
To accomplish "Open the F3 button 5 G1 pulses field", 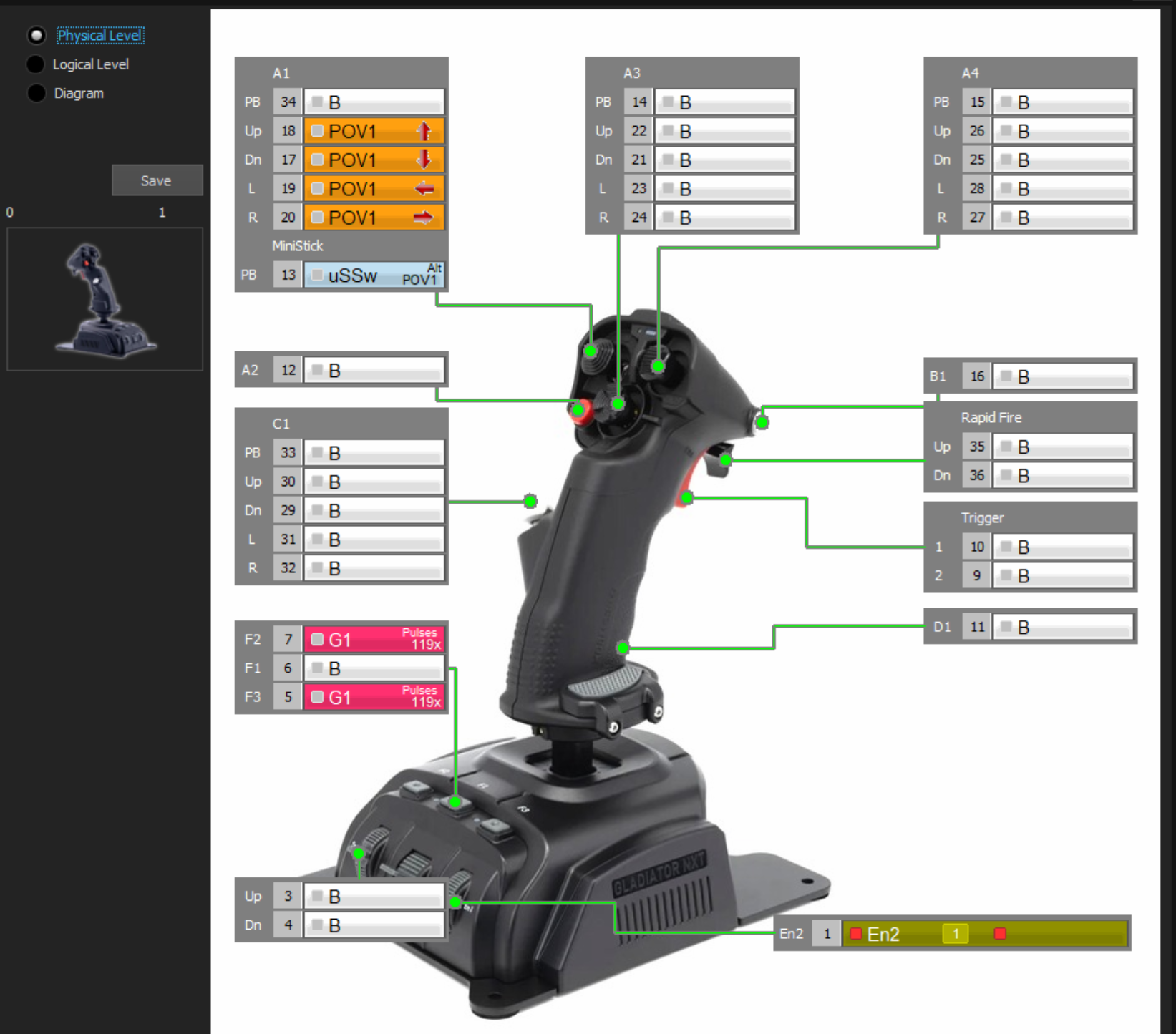I will point(374,697).
